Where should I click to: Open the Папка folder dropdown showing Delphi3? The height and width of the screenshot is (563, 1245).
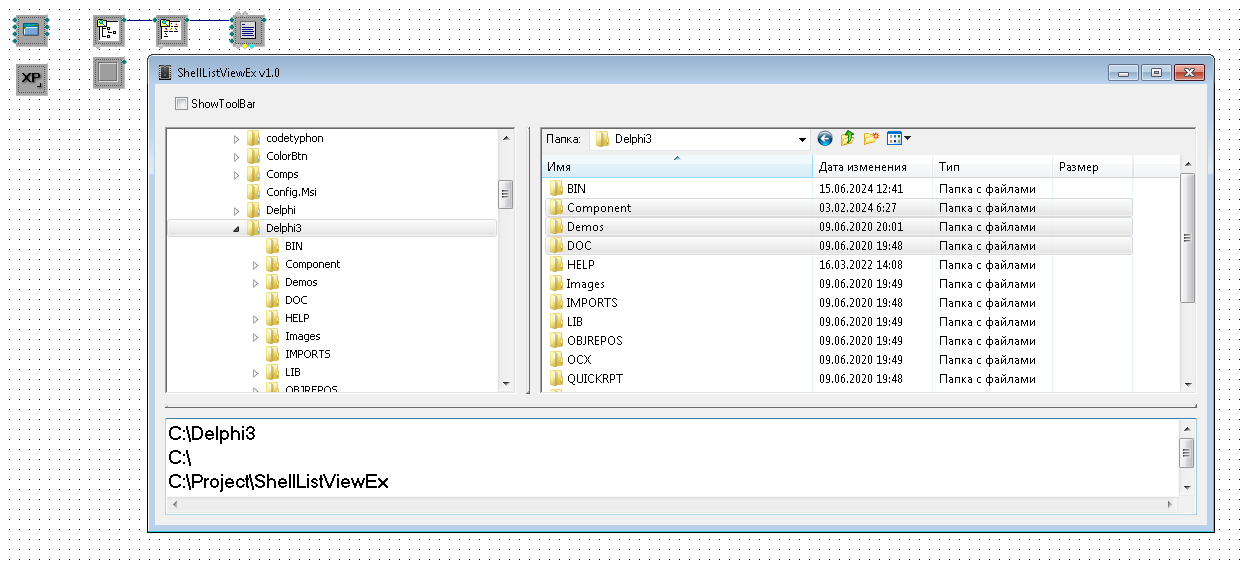[x=802, y=140]
